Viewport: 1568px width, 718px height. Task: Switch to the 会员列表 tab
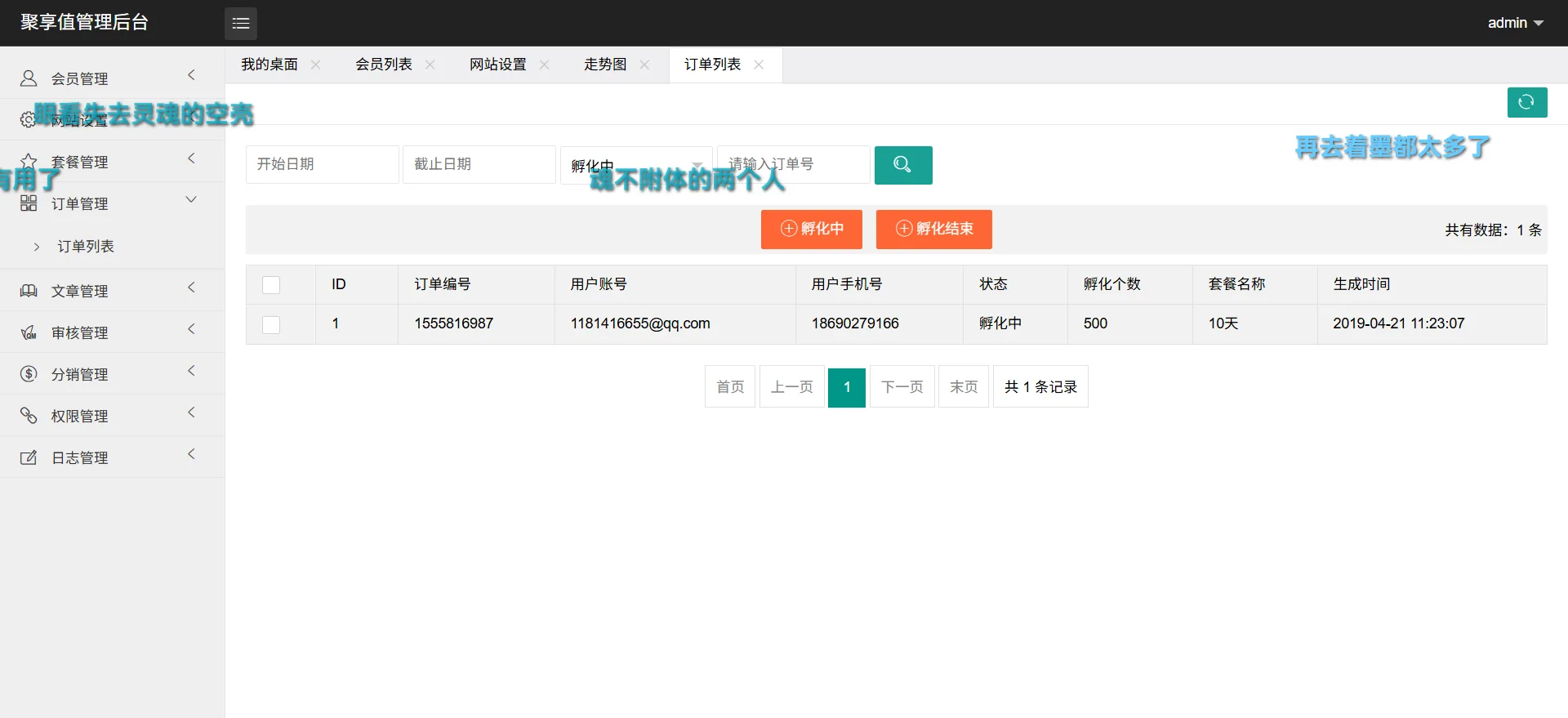click(384, 65)
